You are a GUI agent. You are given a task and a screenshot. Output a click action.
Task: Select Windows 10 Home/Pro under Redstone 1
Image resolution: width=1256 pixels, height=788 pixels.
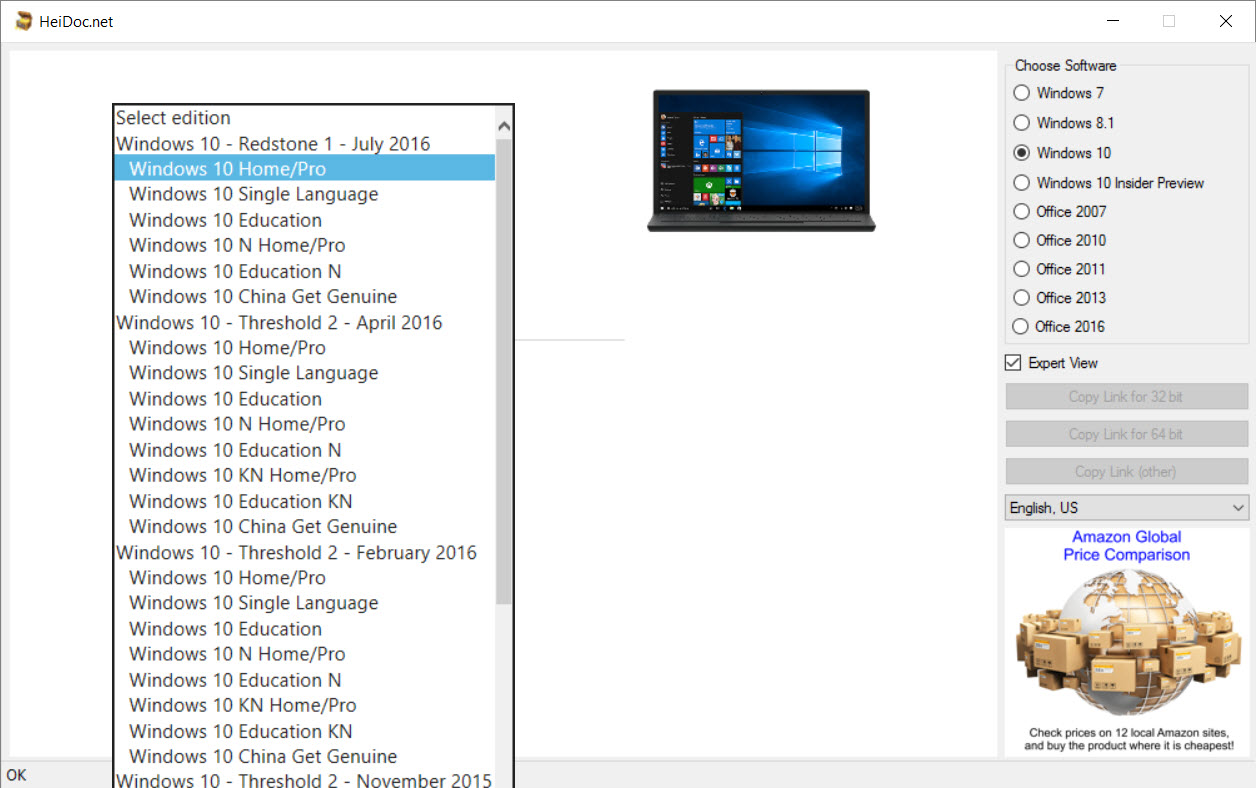305,169
